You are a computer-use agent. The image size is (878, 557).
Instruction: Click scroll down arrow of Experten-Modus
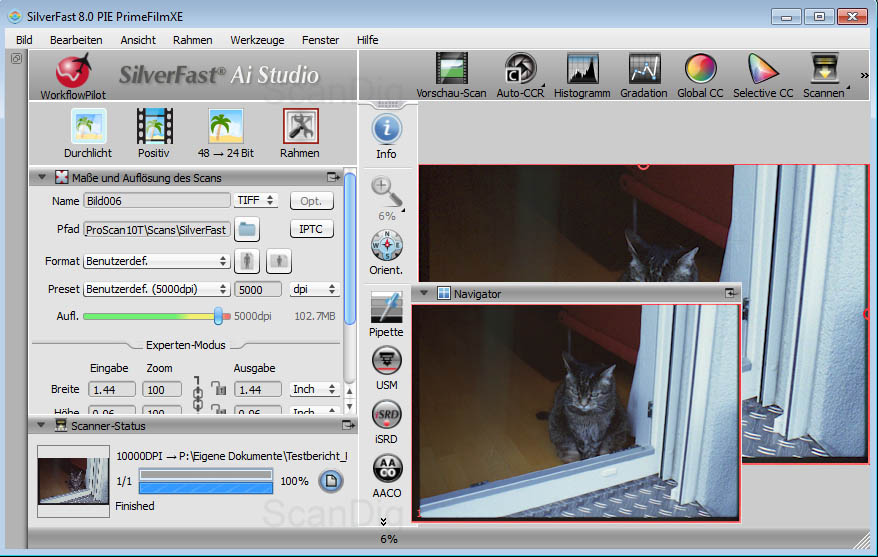349,407
